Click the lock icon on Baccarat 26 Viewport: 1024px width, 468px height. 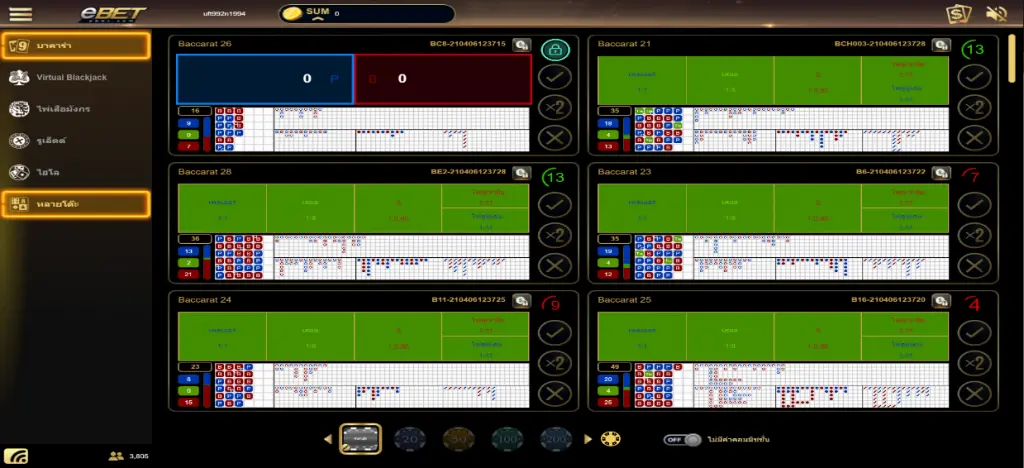coord(555,49)
